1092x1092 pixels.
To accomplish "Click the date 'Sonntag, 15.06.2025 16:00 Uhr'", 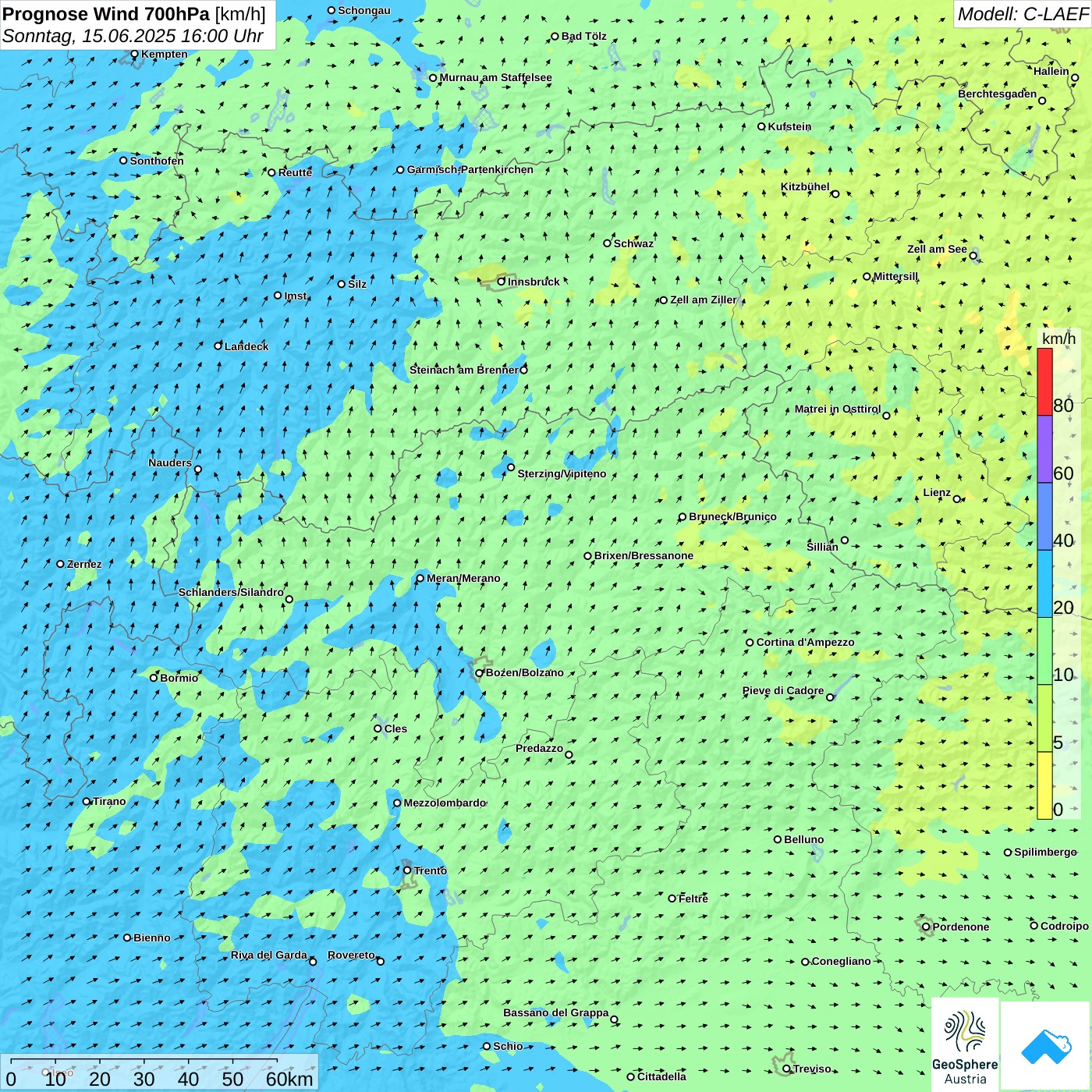I will [133, 36].
